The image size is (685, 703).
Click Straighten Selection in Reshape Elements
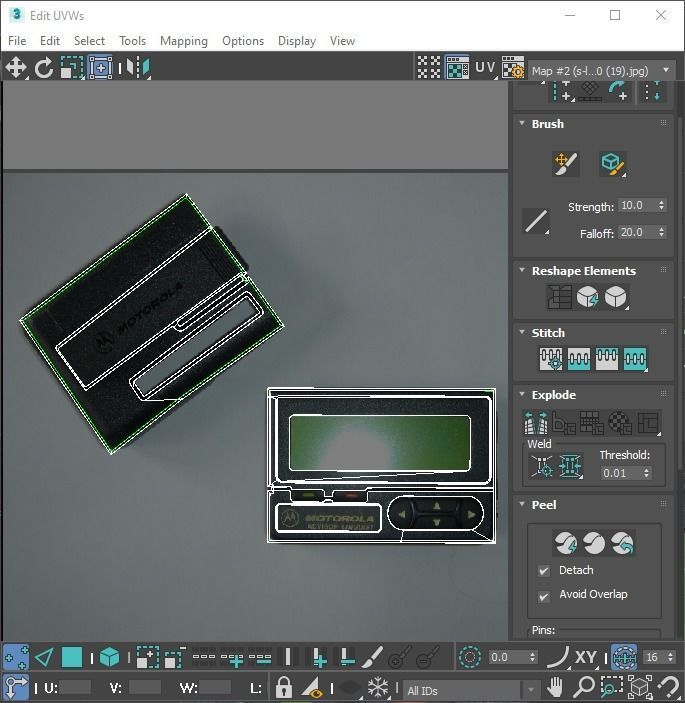pos(560,297)
